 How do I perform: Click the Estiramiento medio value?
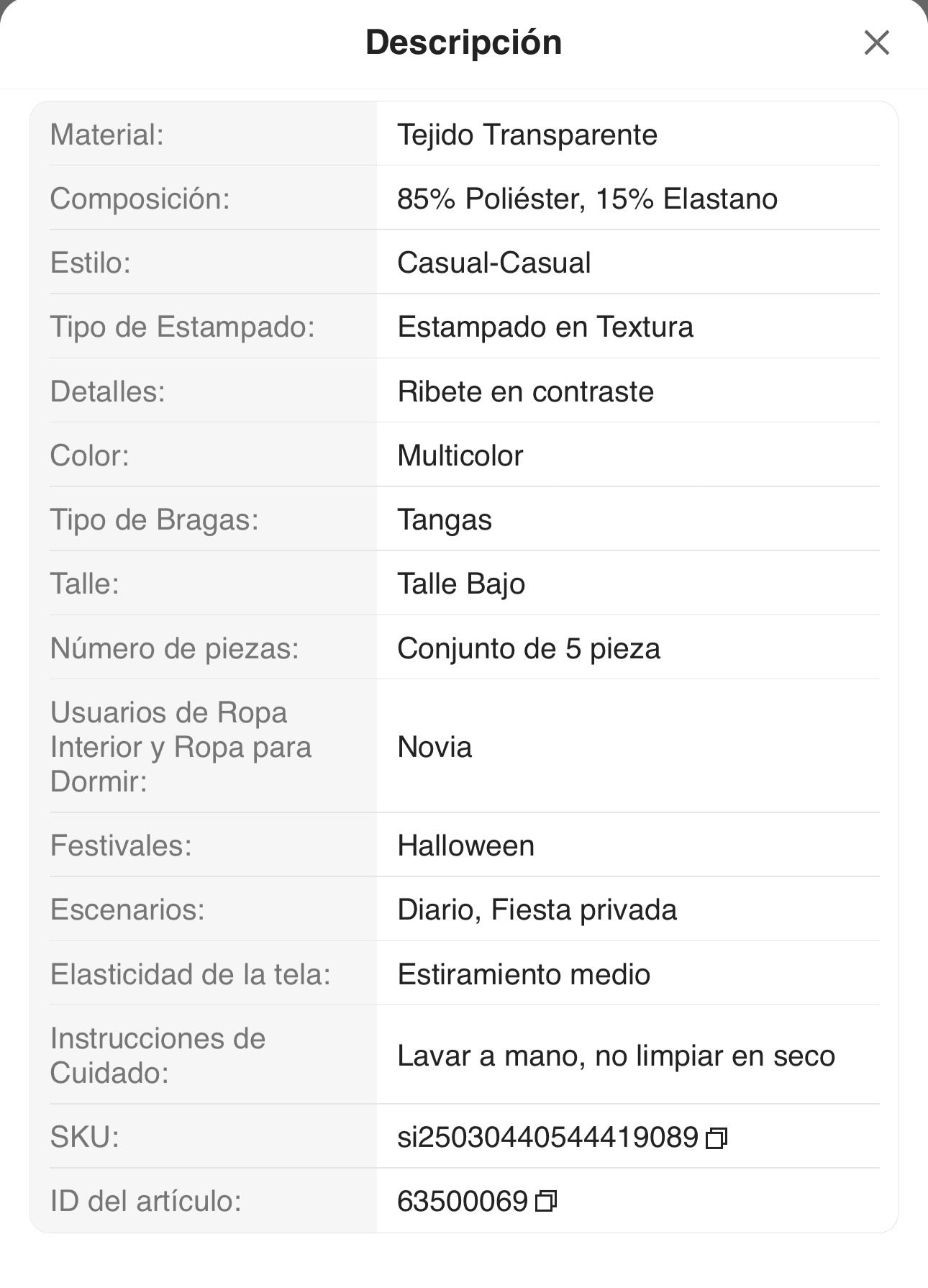pyautogui.click(x=523, y=975)
